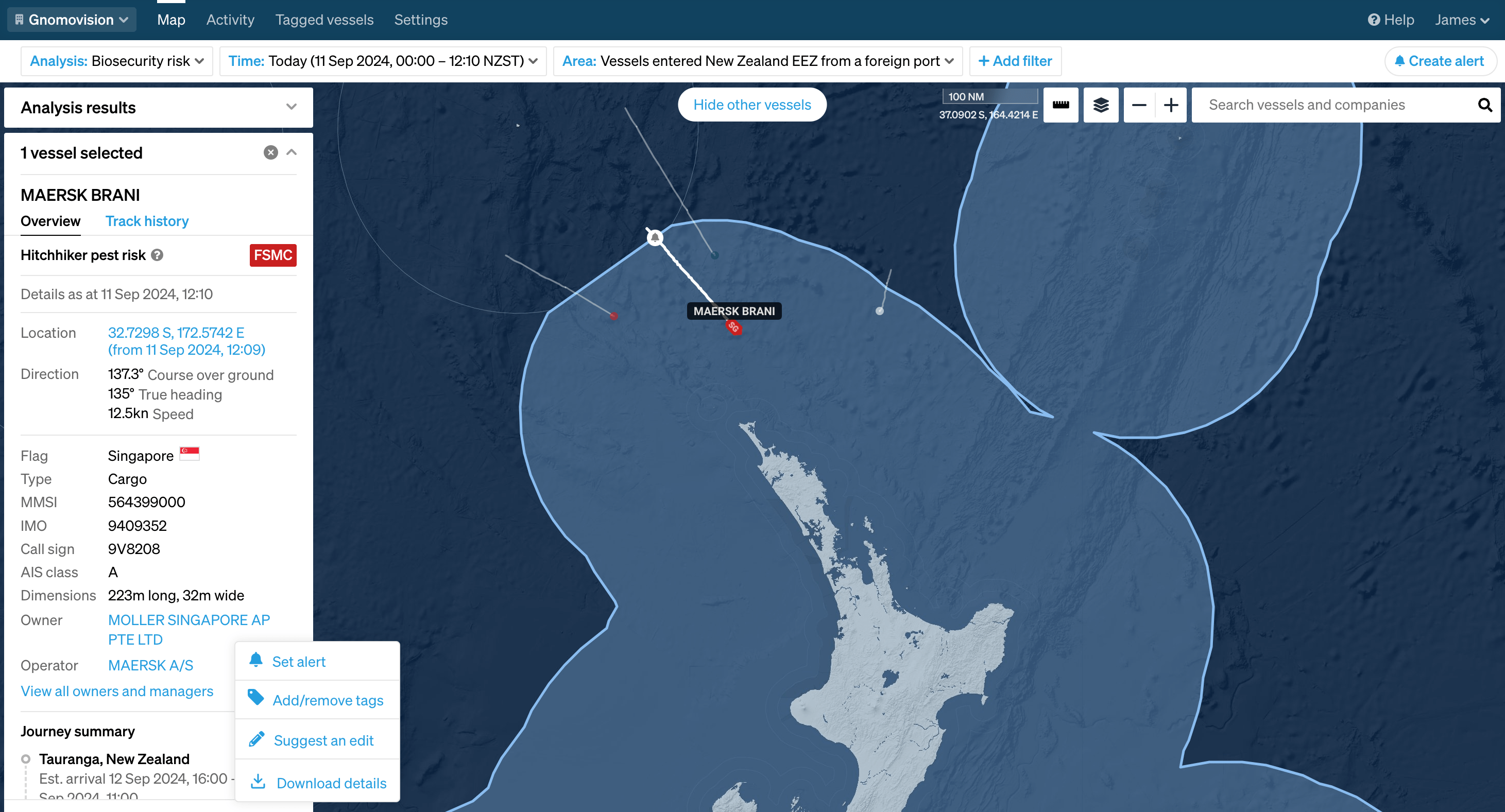
Task: Zoom in the map with plus button
Action: [1171, 105]
